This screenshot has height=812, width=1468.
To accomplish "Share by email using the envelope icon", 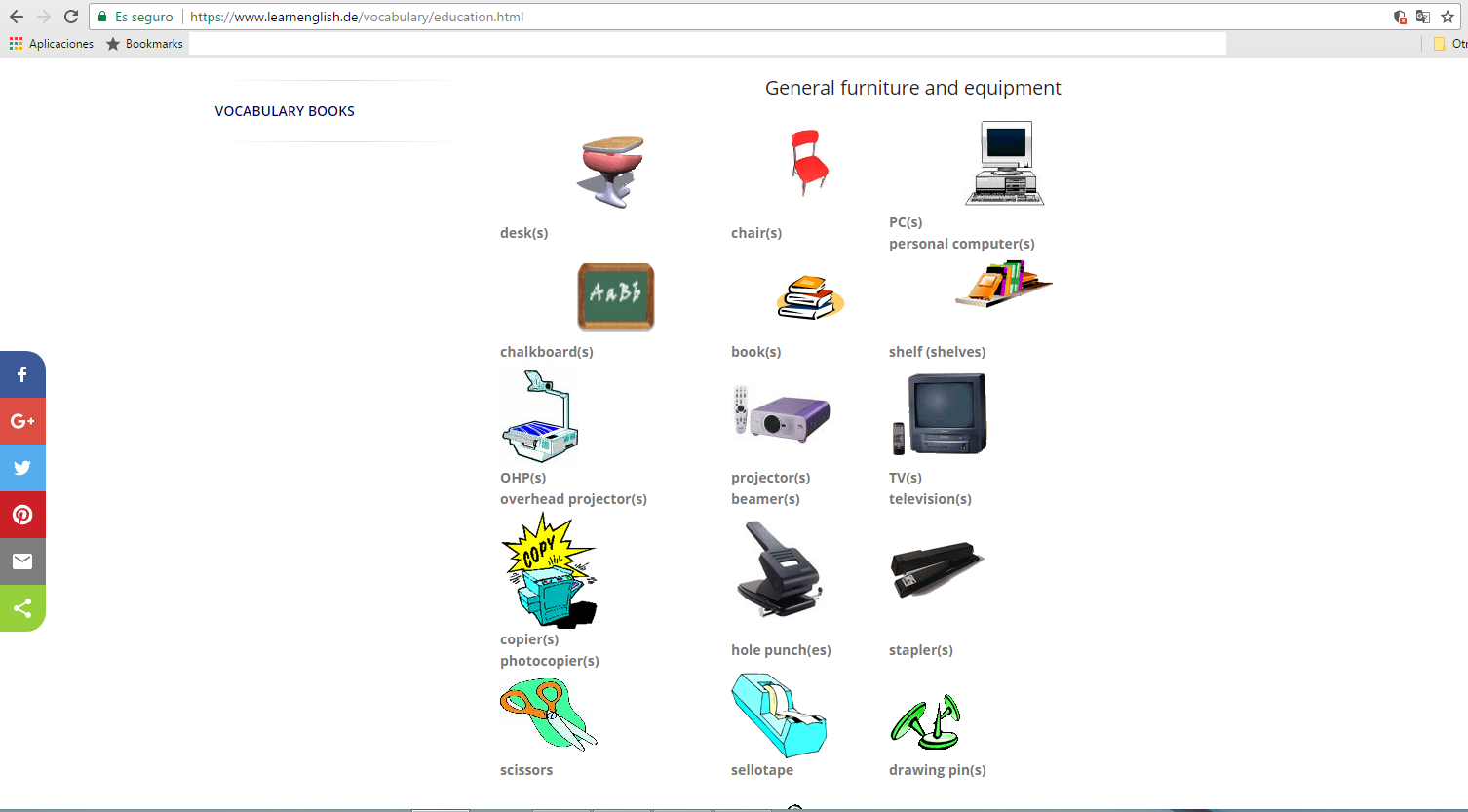I will [22, 561].
